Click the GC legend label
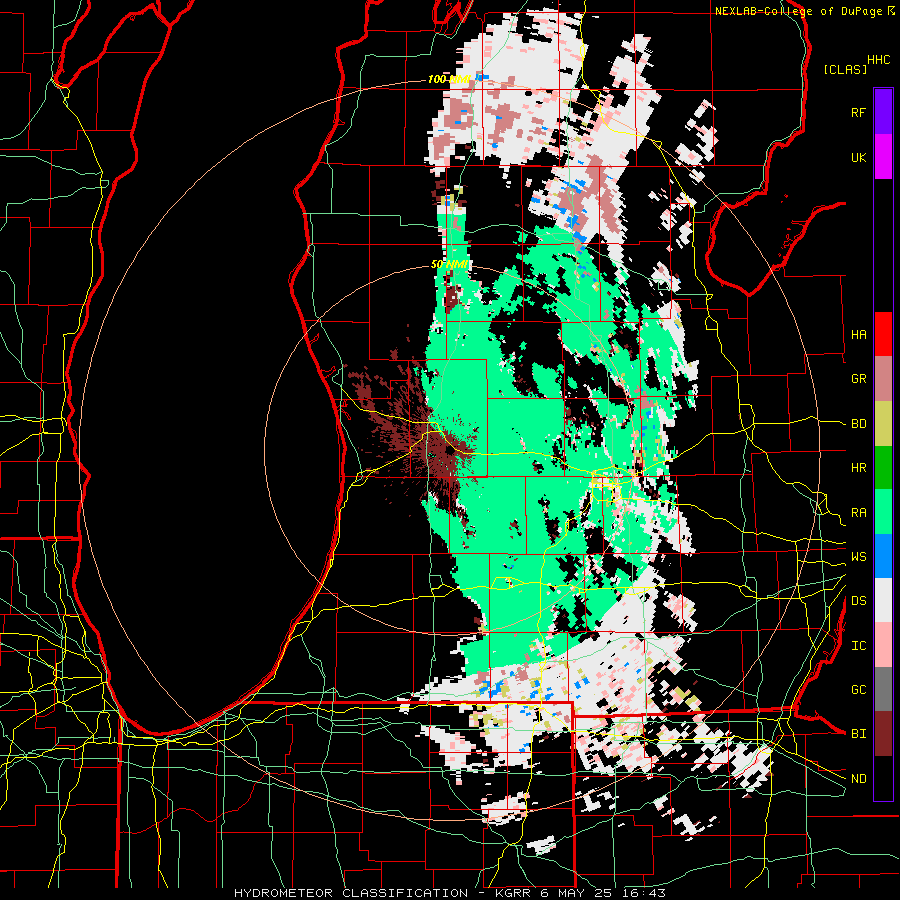 click(x=858, y=690)
